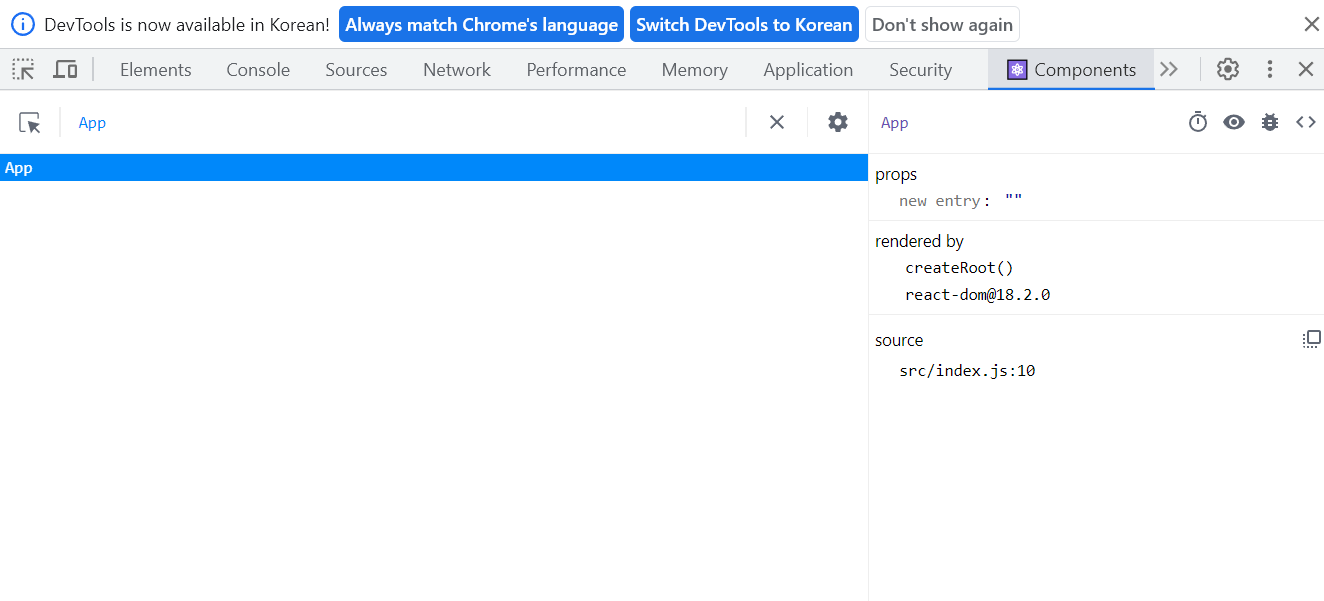The width and height of the screenshot is (1324, 601).
Task: Click Don't show again button
Action: point(942,25)
